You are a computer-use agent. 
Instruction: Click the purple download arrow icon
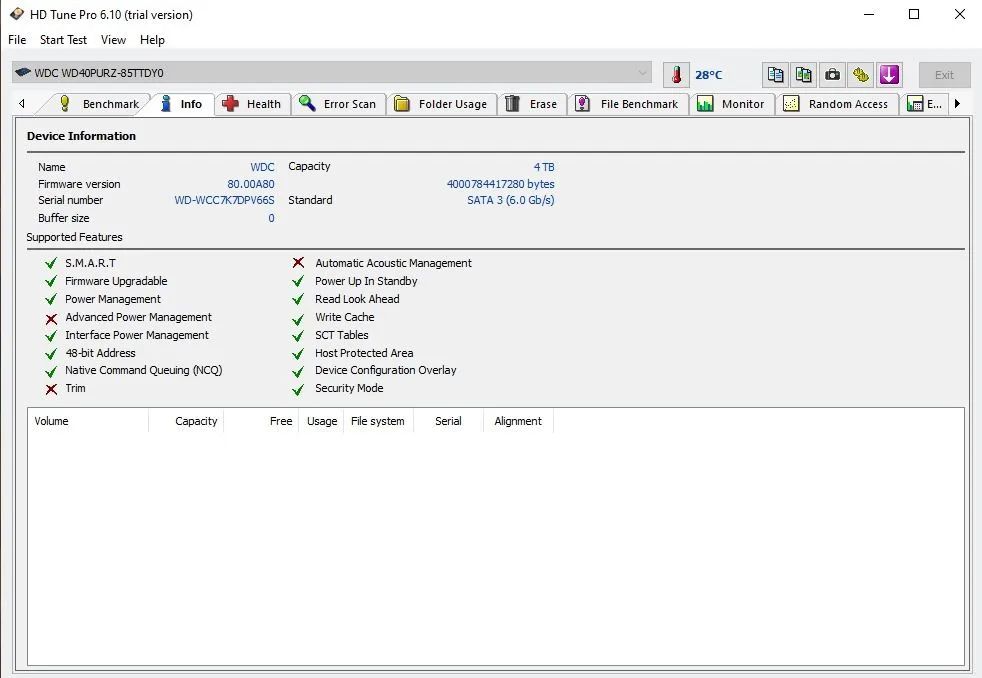[889, 74]
